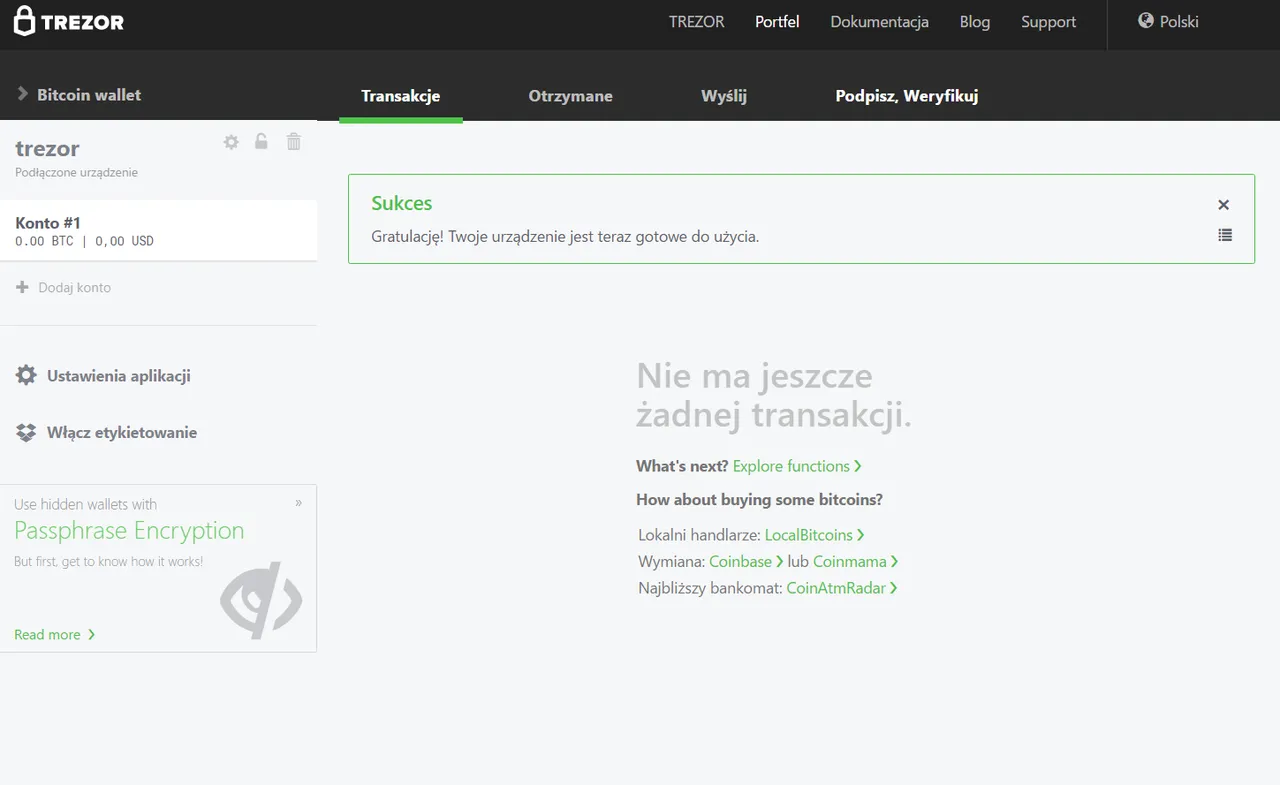
Task: Click Portfel in the top navigation
Action: click(x=777, y=22)
